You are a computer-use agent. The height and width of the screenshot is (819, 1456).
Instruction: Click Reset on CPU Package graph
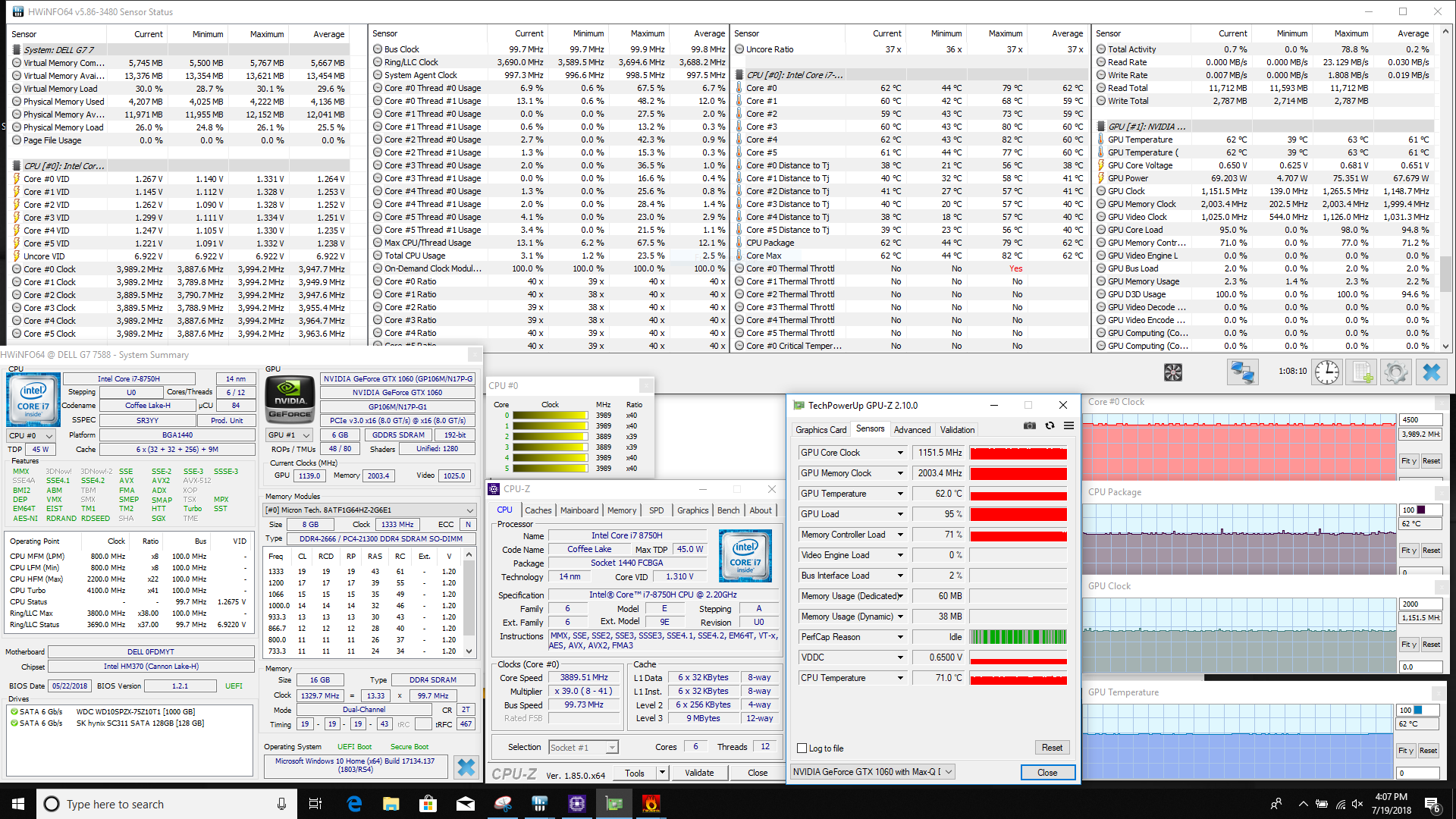[1431, 551]
